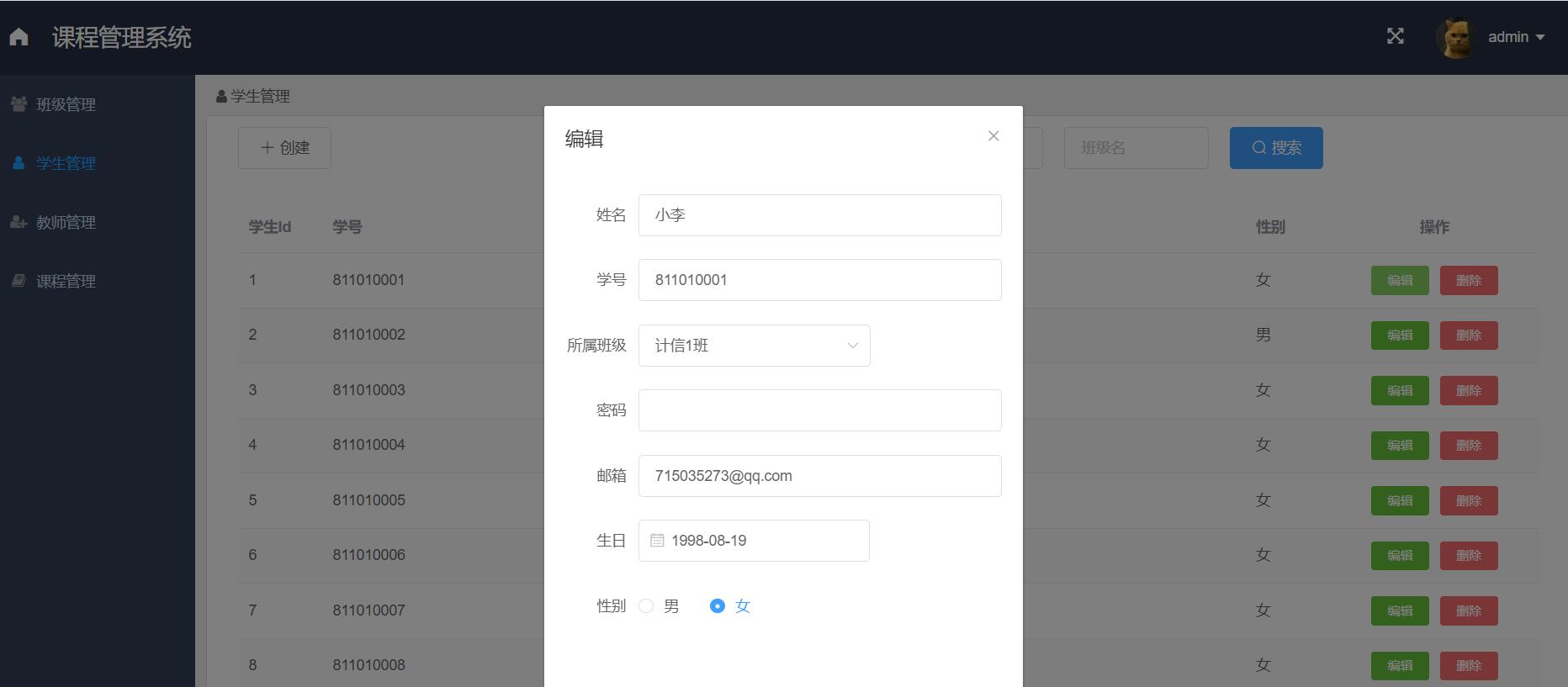Click the home icon in header

pos(19,37)
